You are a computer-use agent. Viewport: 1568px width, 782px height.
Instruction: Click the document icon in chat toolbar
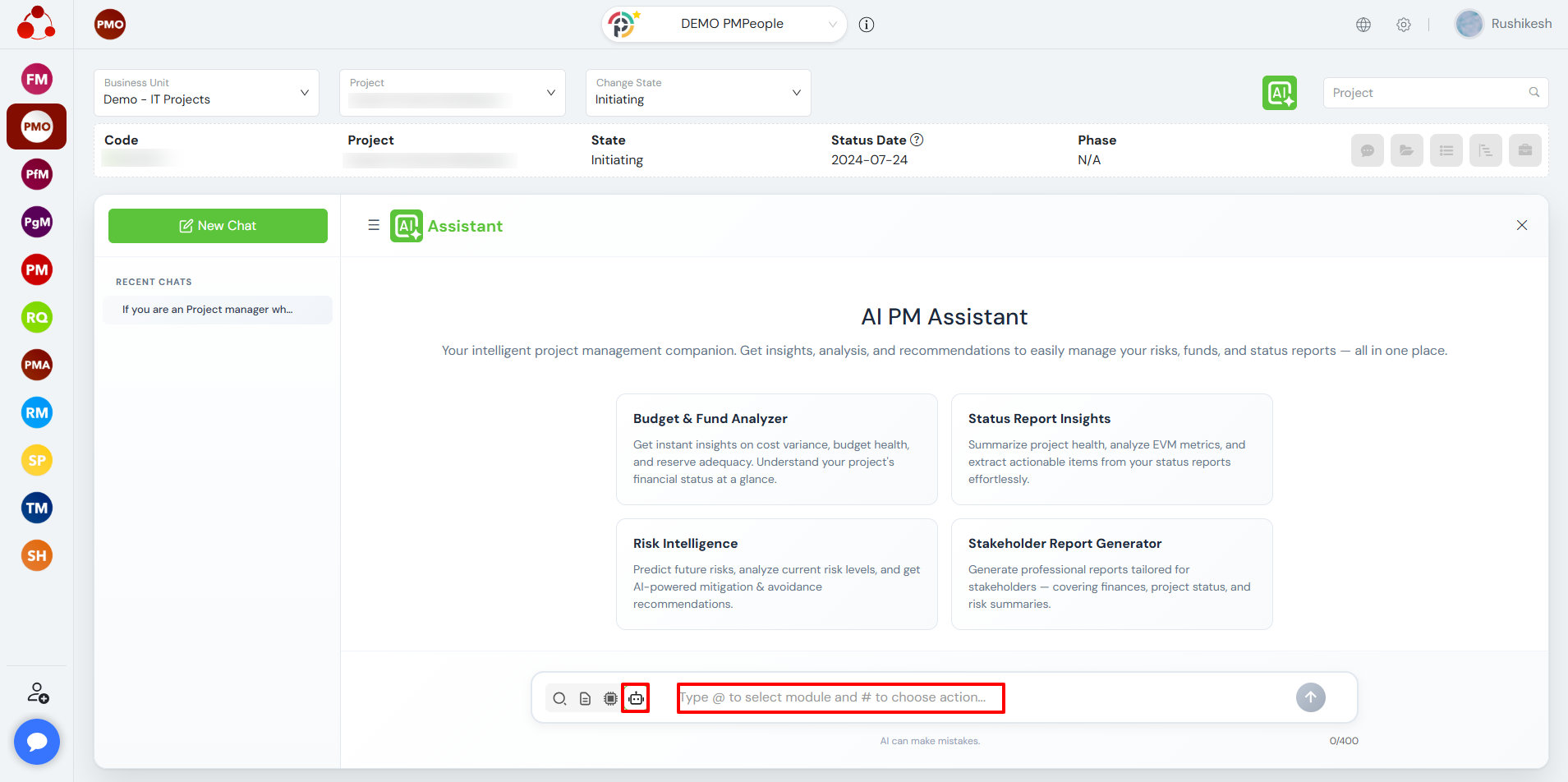tap(585, 698)
